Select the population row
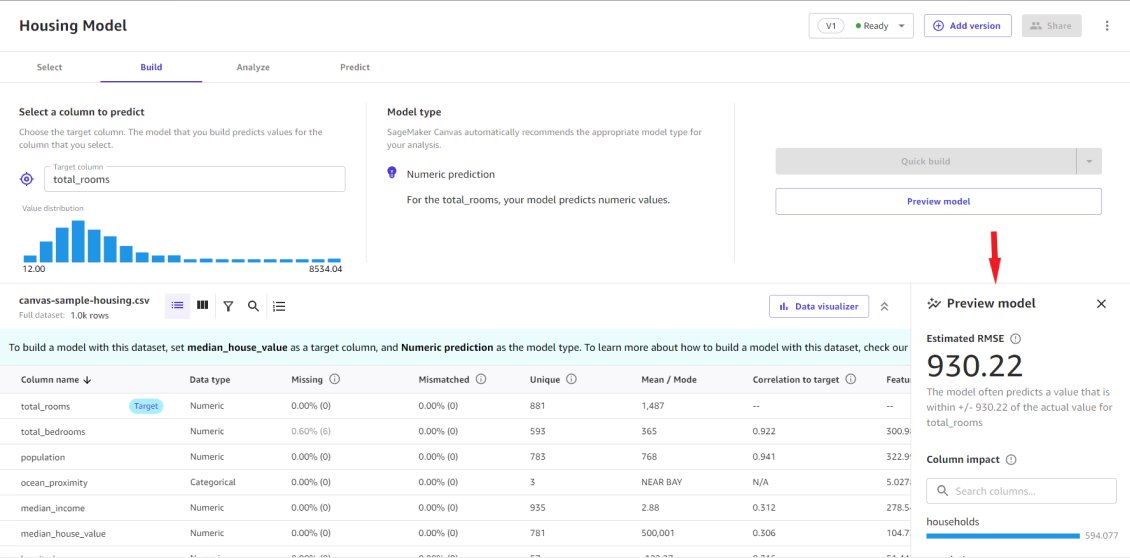Viewport: 1130px width, 558px height. point(455,457)
